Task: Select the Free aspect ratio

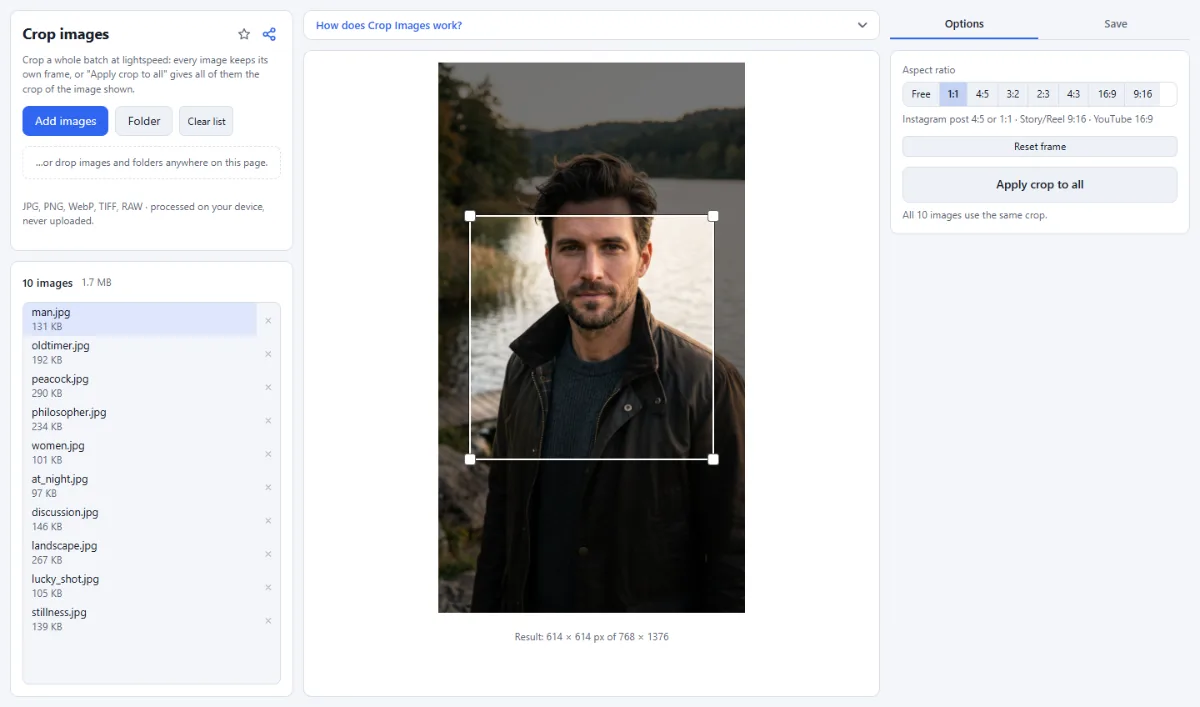Action: [x=921, y=94]
